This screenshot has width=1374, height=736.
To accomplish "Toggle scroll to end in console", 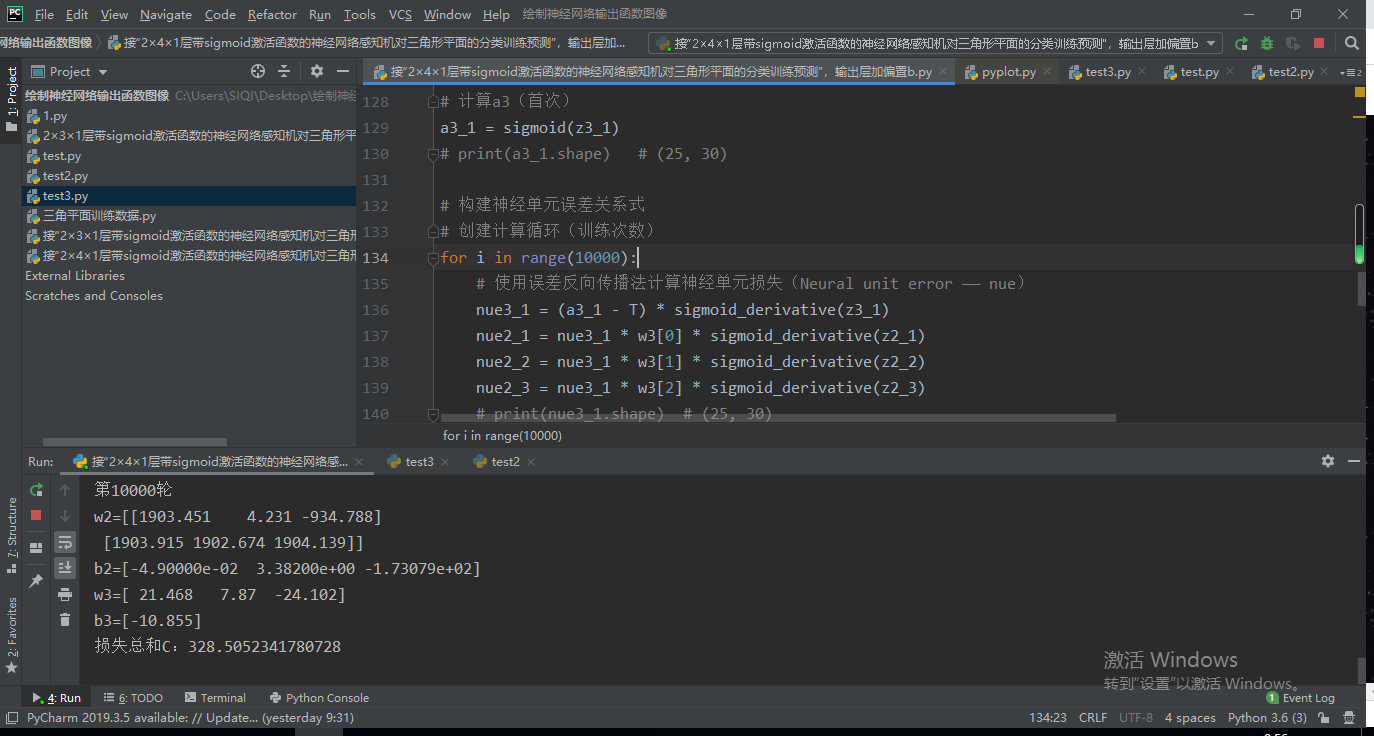I will point(65,568).
